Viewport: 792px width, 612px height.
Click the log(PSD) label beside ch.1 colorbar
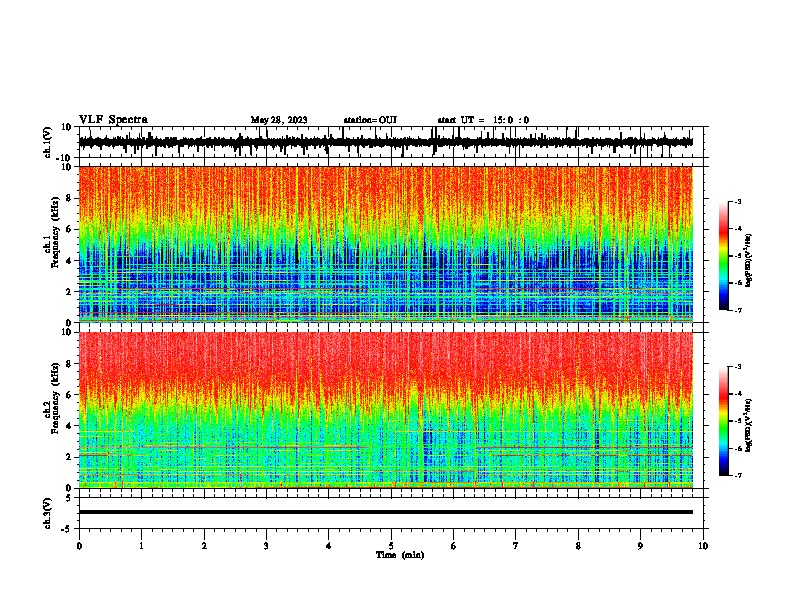(748, 260)
